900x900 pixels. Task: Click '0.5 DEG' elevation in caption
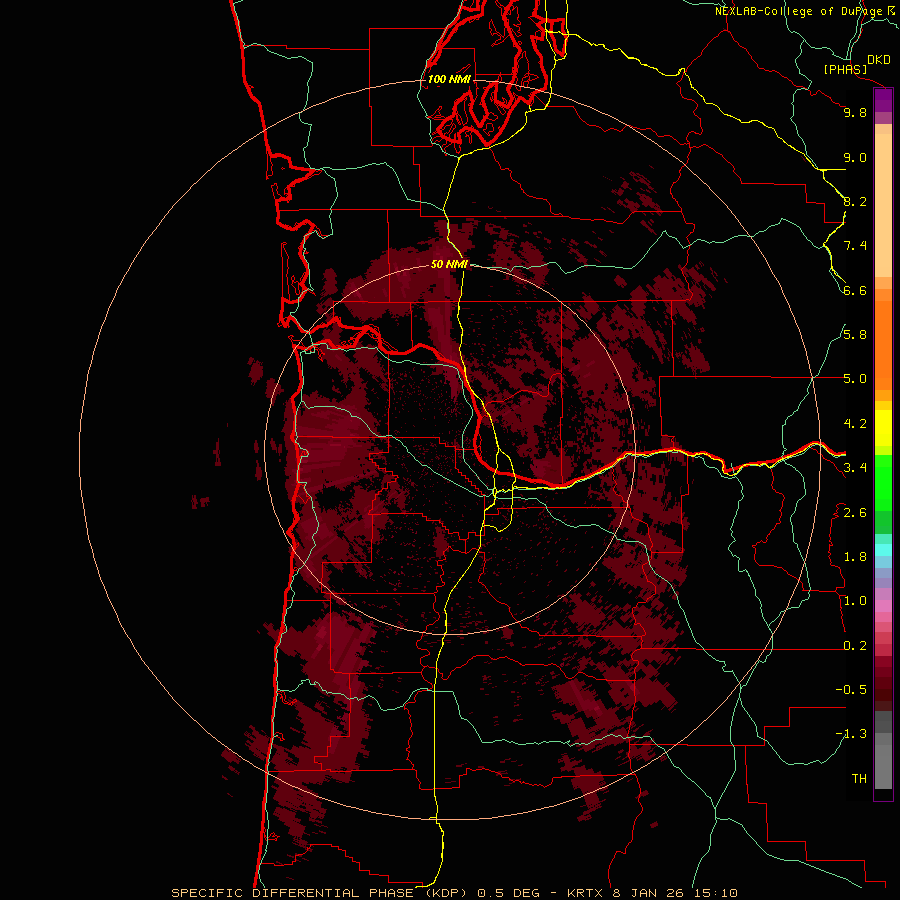point(509,893)
